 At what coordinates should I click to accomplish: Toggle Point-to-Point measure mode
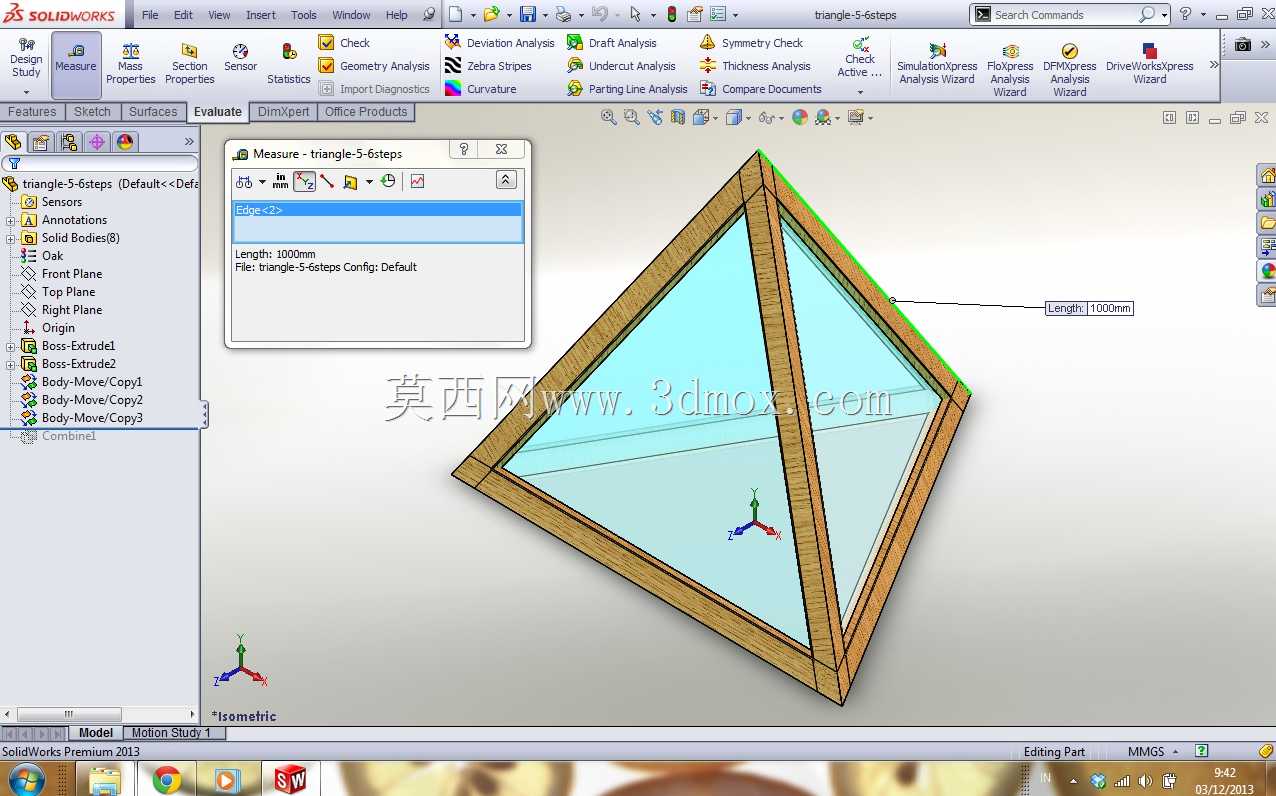coord(327,181)
